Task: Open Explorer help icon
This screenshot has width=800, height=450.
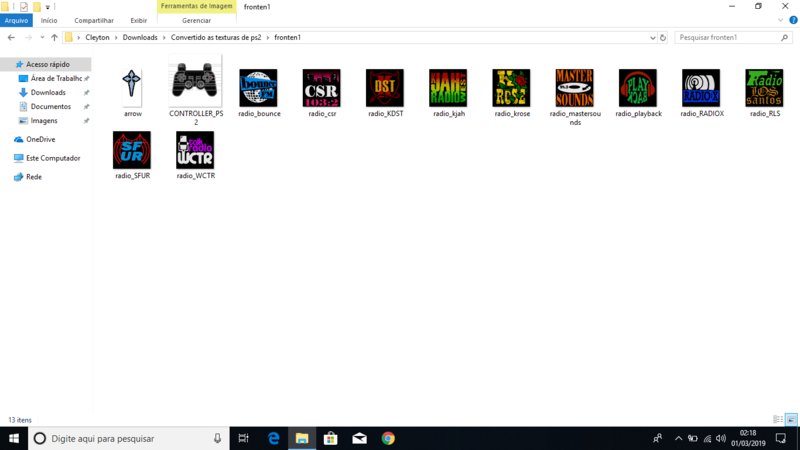Action: 793,20
